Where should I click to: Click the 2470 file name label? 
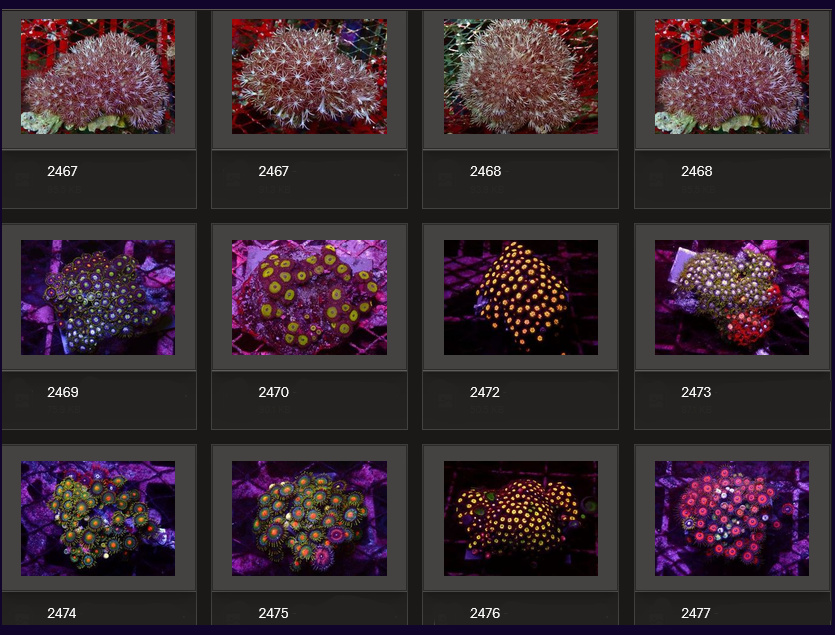274,392
